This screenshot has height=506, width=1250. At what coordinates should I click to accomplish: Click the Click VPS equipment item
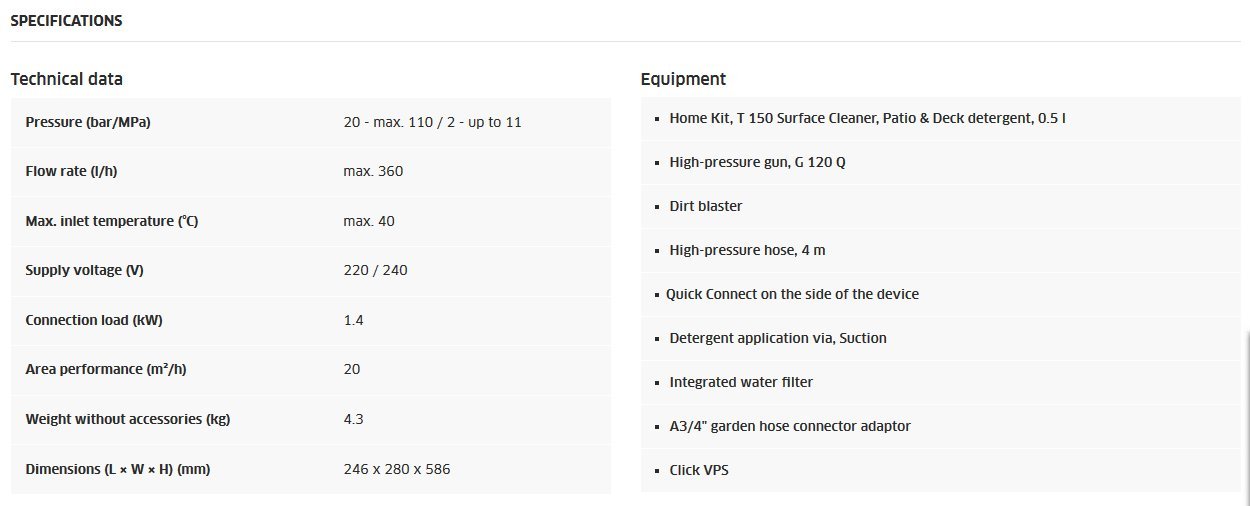(699, 470)
